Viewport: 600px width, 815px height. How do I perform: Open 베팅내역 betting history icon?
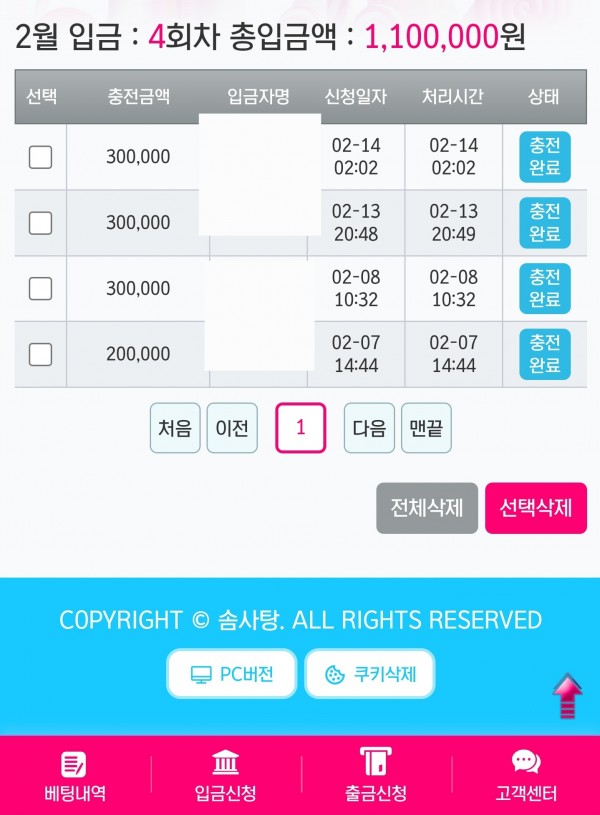pyautogui.click(x=73, y=764)
